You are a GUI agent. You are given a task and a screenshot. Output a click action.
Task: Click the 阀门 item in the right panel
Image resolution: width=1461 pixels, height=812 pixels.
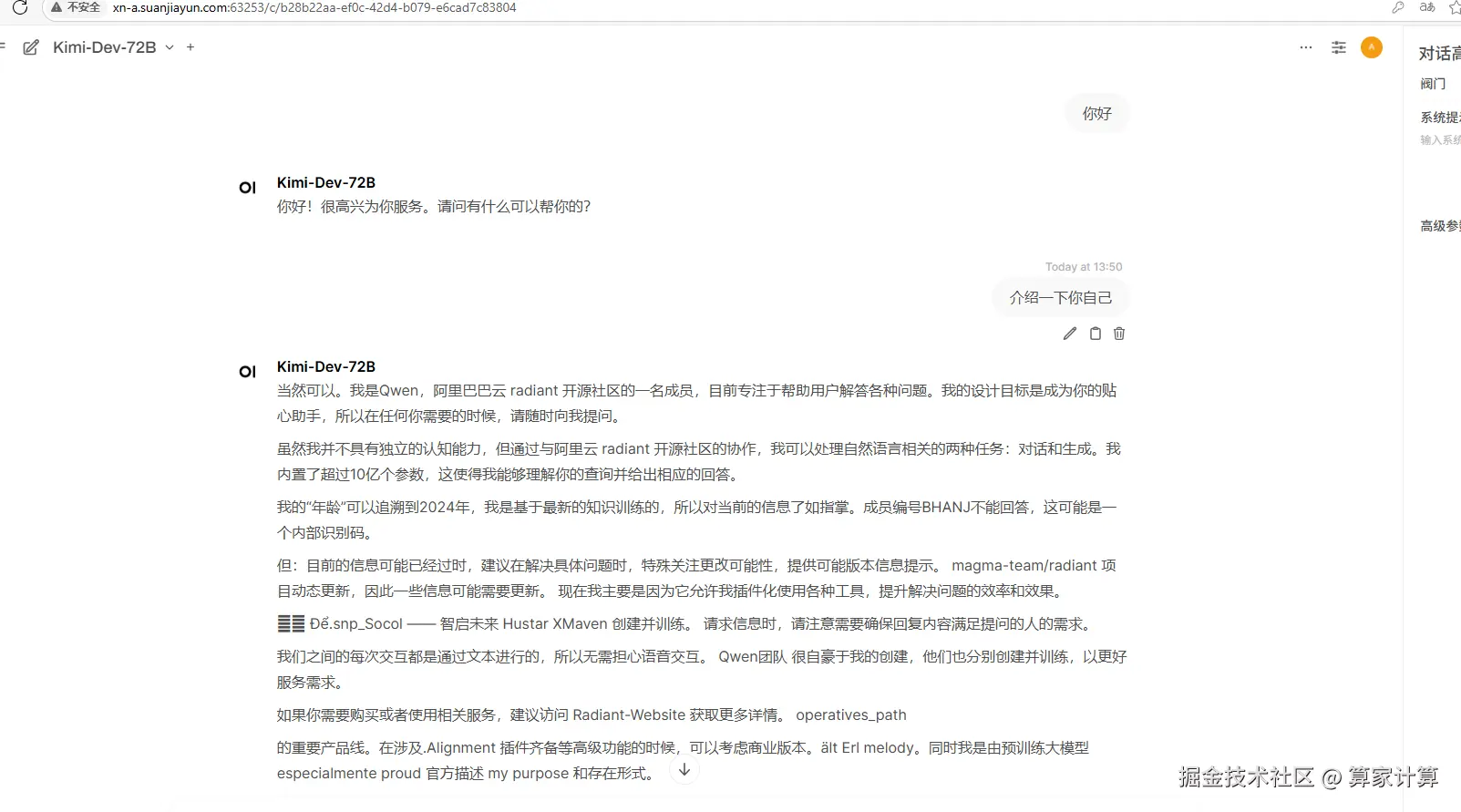pos(1434,84)
